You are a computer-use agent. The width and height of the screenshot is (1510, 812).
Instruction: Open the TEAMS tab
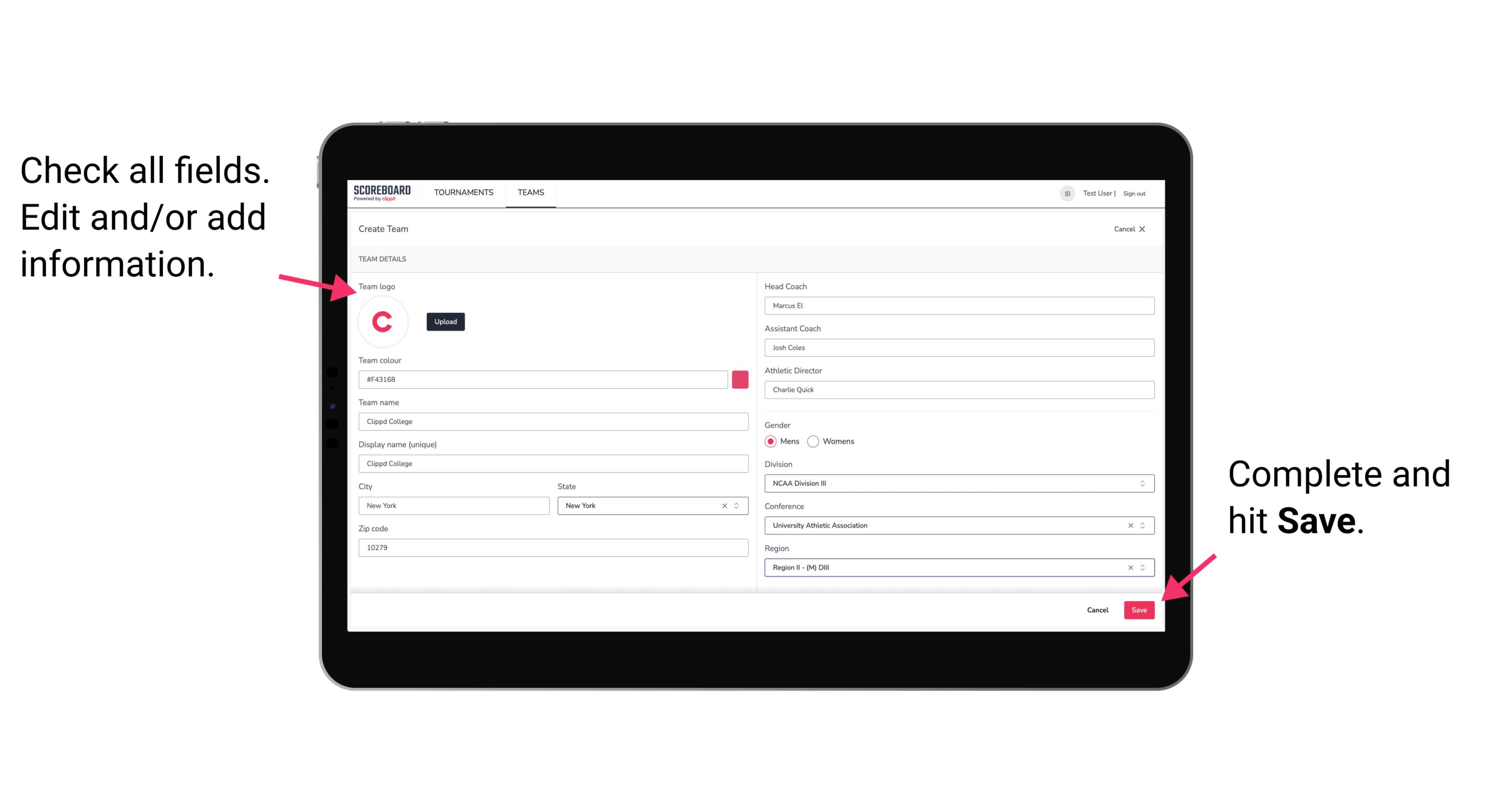point(530,192)
